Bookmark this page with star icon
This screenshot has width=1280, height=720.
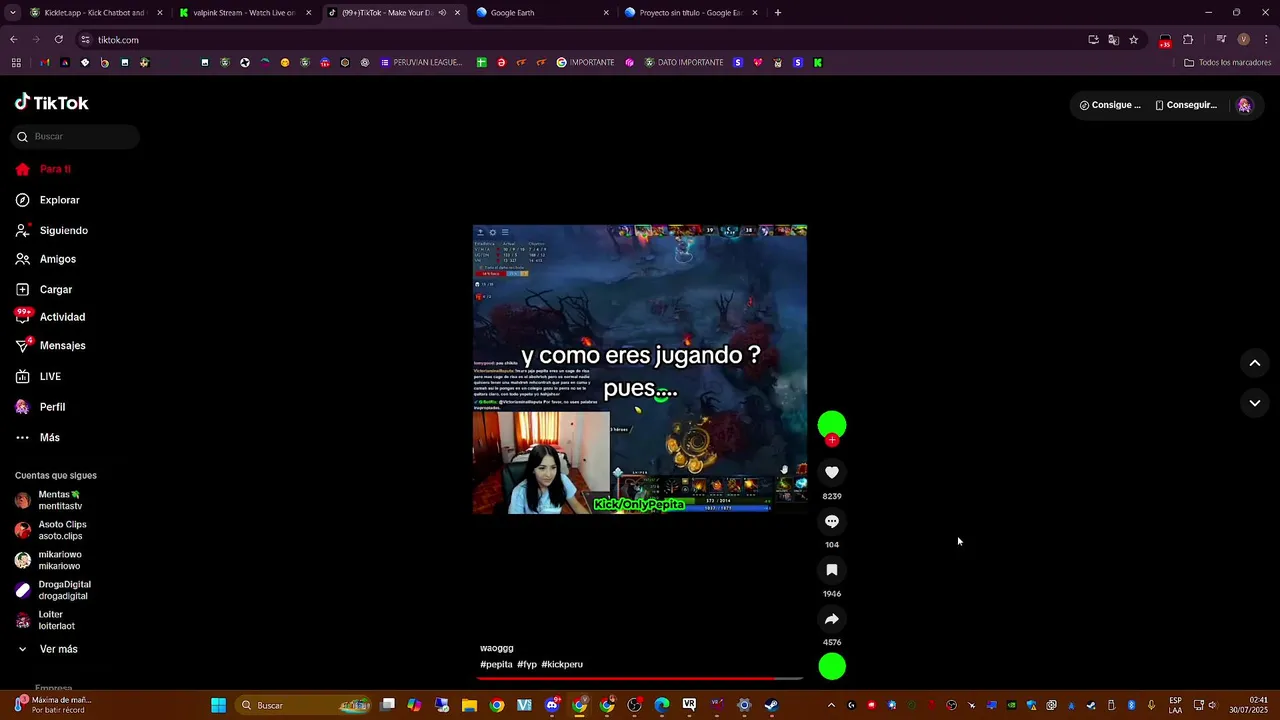(1133, 40)
